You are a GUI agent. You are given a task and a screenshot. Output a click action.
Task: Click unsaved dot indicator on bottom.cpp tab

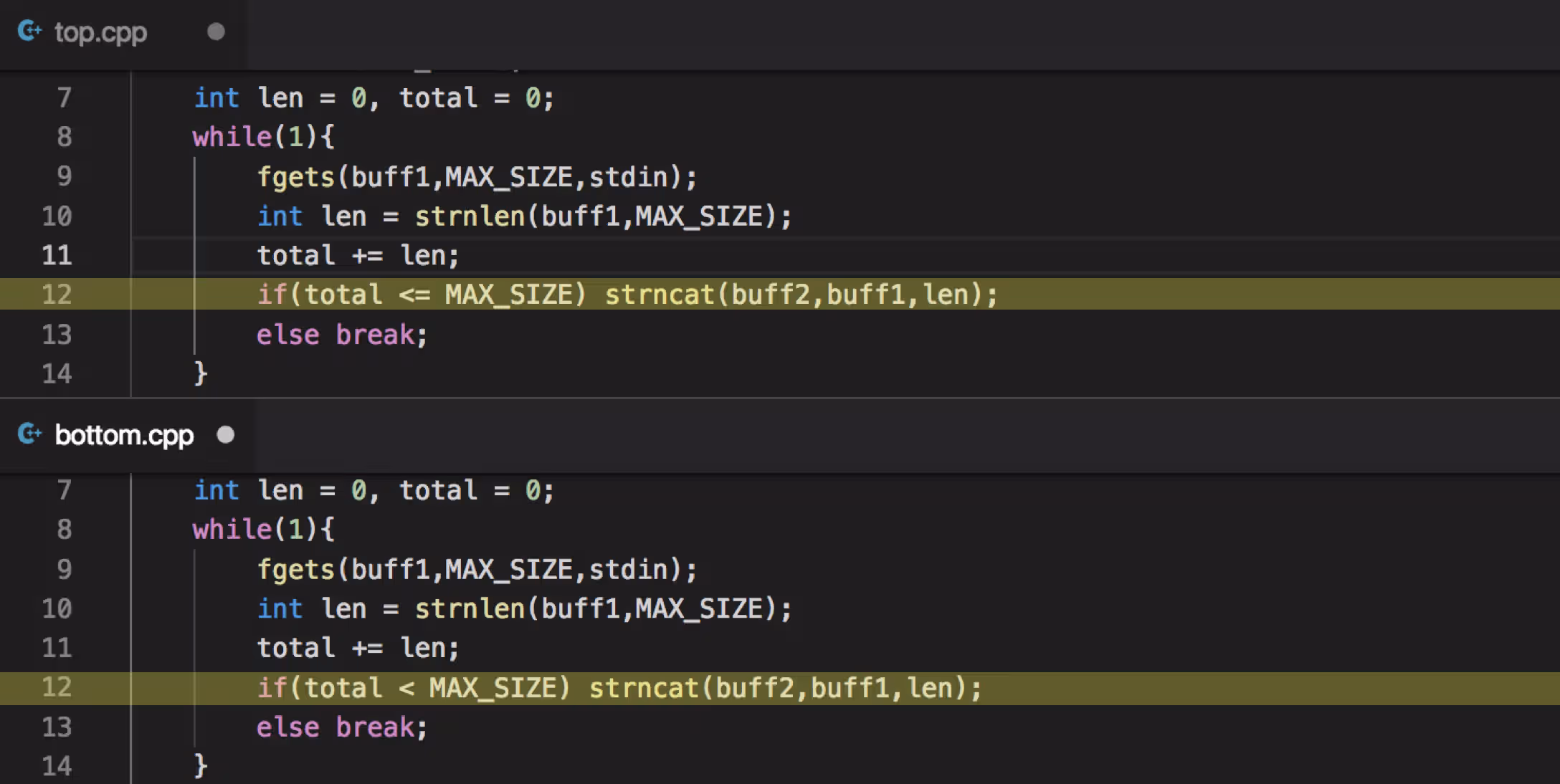coord(225,435)
